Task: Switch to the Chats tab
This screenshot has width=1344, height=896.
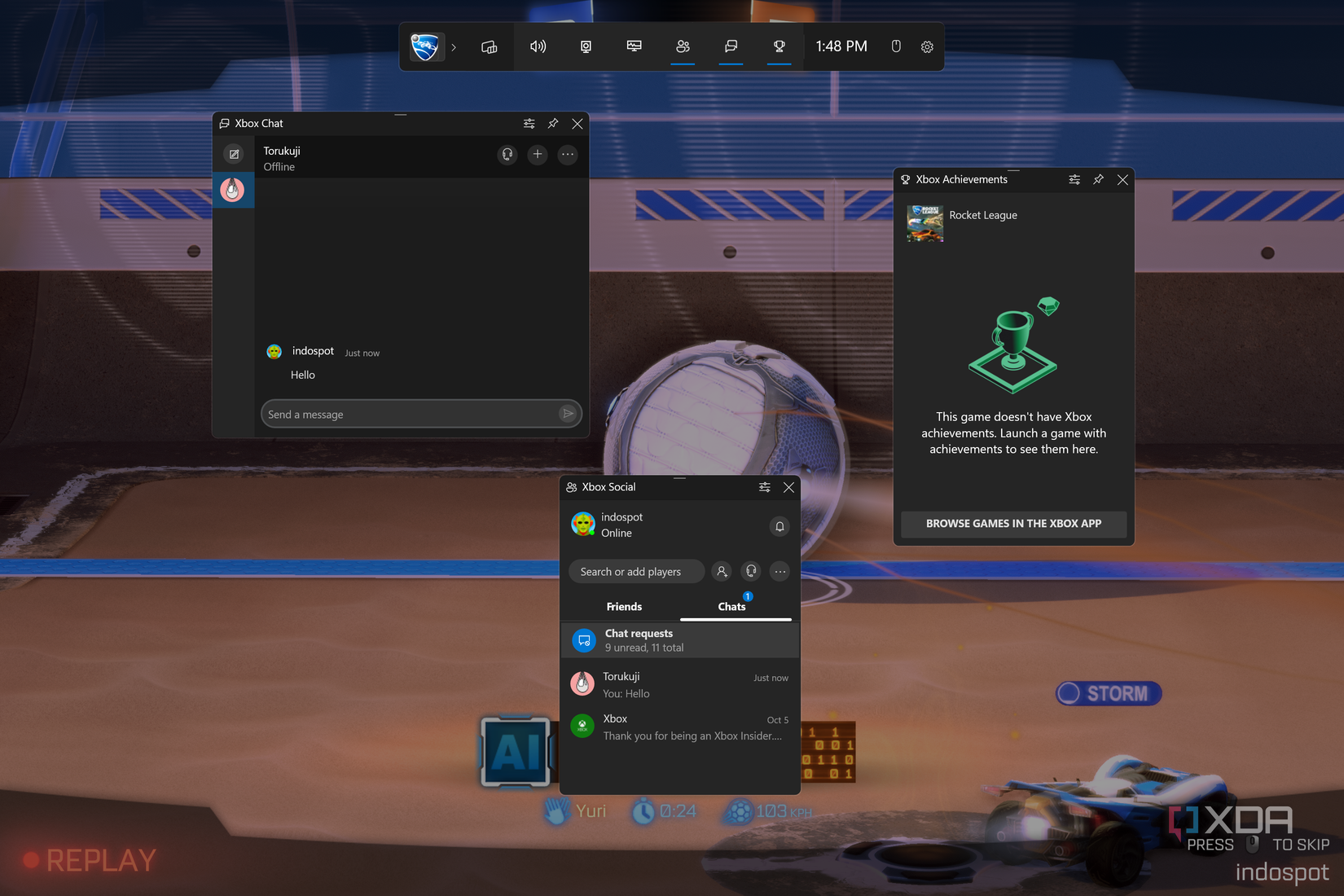Action: pos(731,606)
